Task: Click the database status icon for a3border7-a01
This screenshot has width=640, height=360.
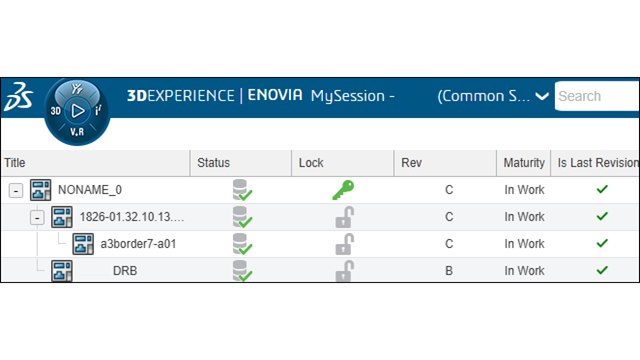Action: [242, 244]
